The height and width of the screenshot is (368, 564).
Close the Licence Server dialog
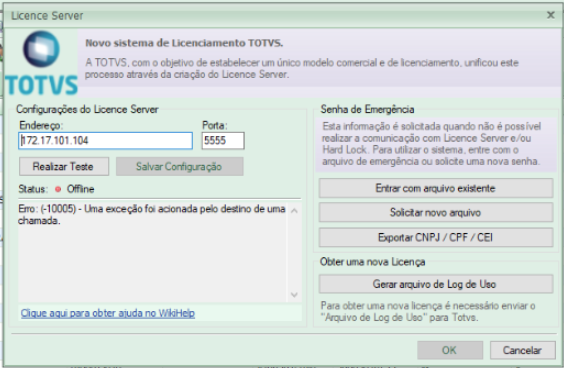coord(550,15)
